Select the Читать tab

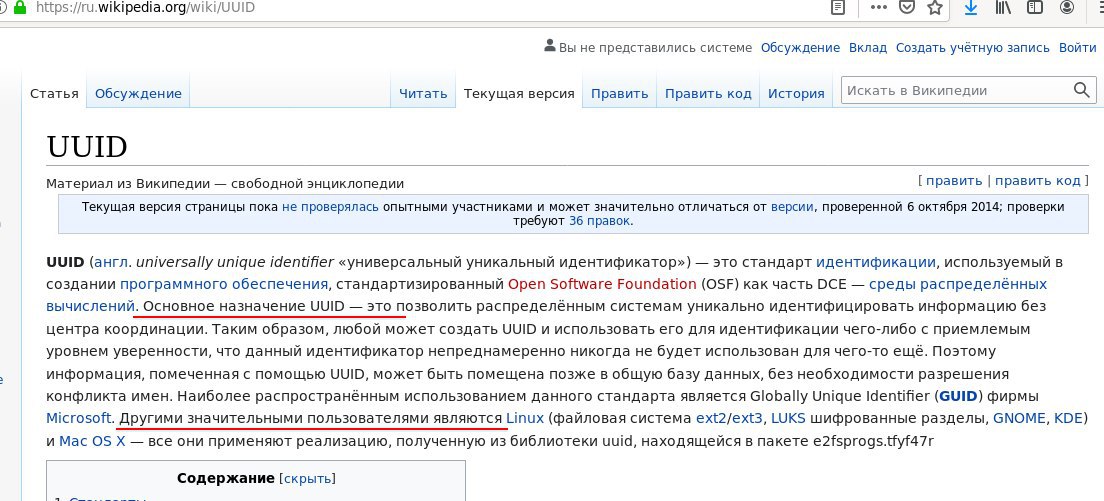coord(423,93)
